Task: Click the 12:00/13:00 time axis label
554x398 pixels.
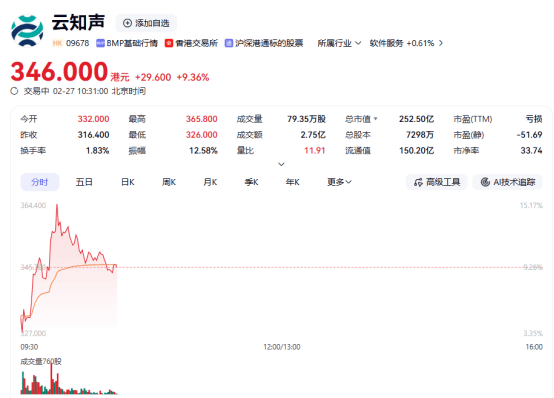Action: [282, 347]
